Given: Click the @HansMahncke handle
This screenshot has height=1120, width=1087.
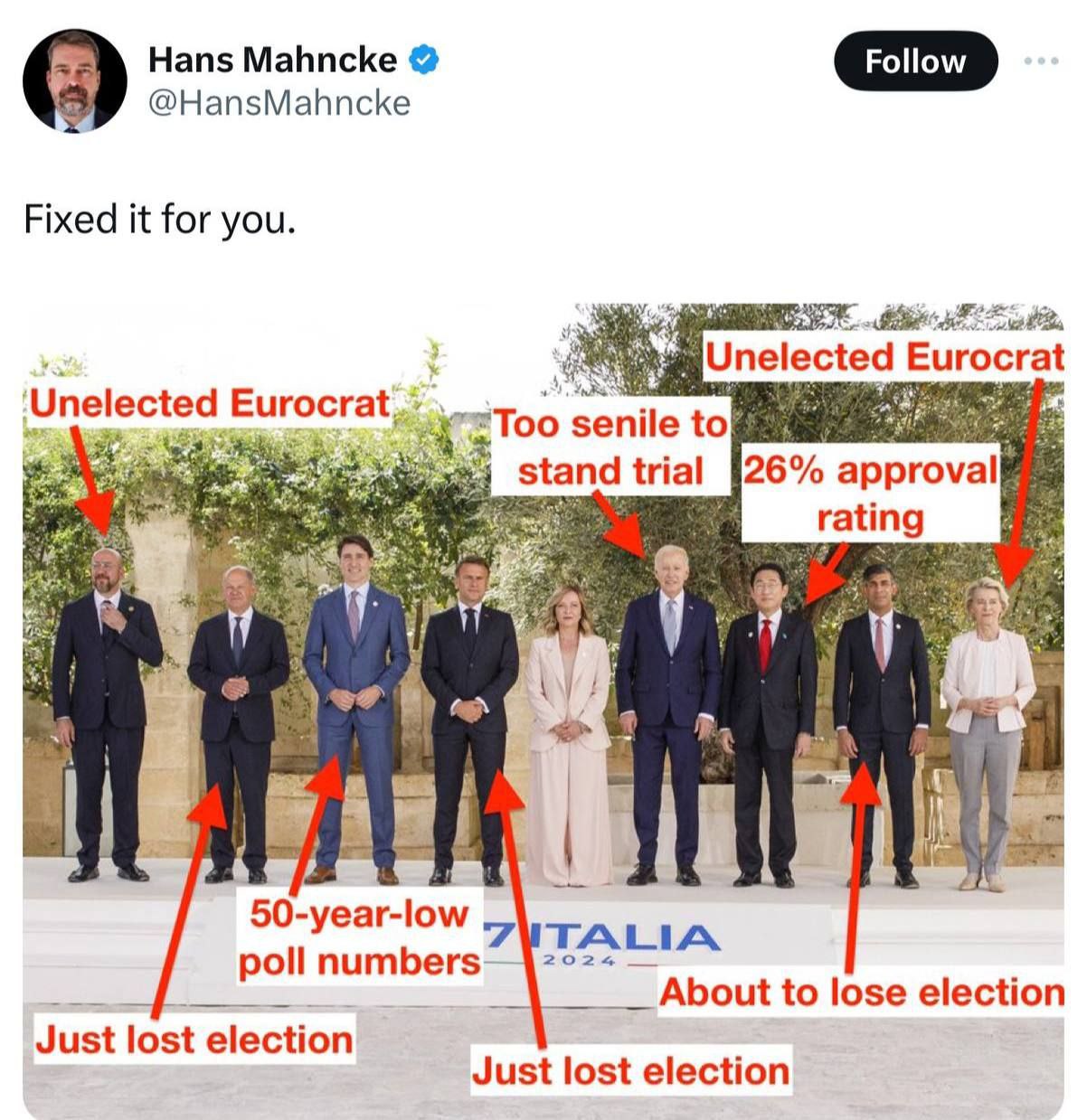Looking at the screenshot, I should pos(279,103).
